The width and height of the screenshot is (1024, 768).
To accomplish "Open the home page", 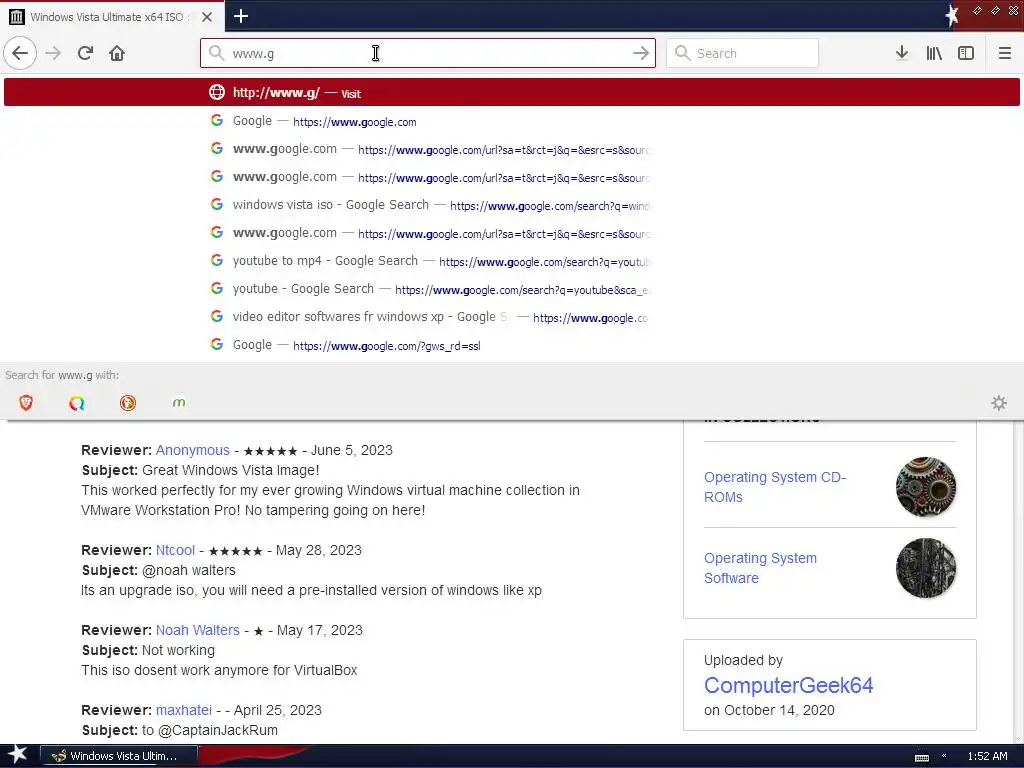I will pyautogui.click(x=117, y=53).
